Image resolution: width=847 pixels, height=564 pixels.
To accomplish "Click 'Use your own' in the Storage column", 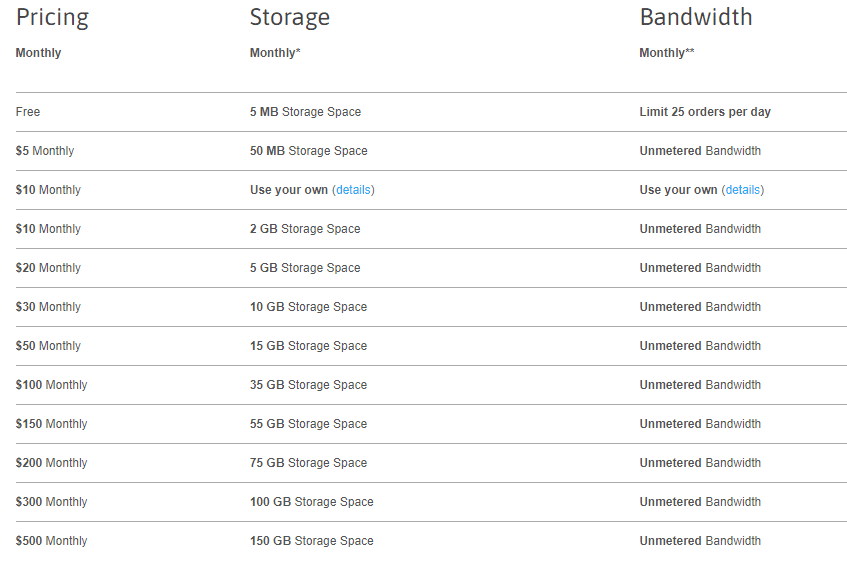I will click(289, 190).
